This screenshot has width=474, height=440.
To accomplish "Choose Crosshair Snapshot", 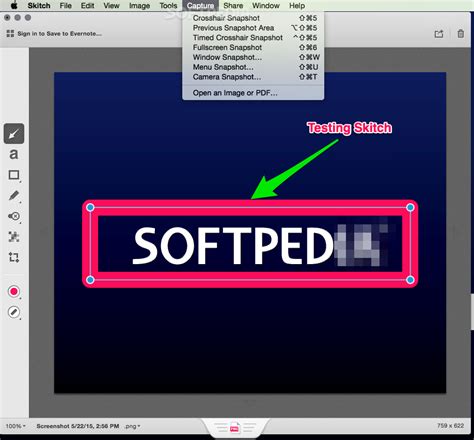I will 253,18.
